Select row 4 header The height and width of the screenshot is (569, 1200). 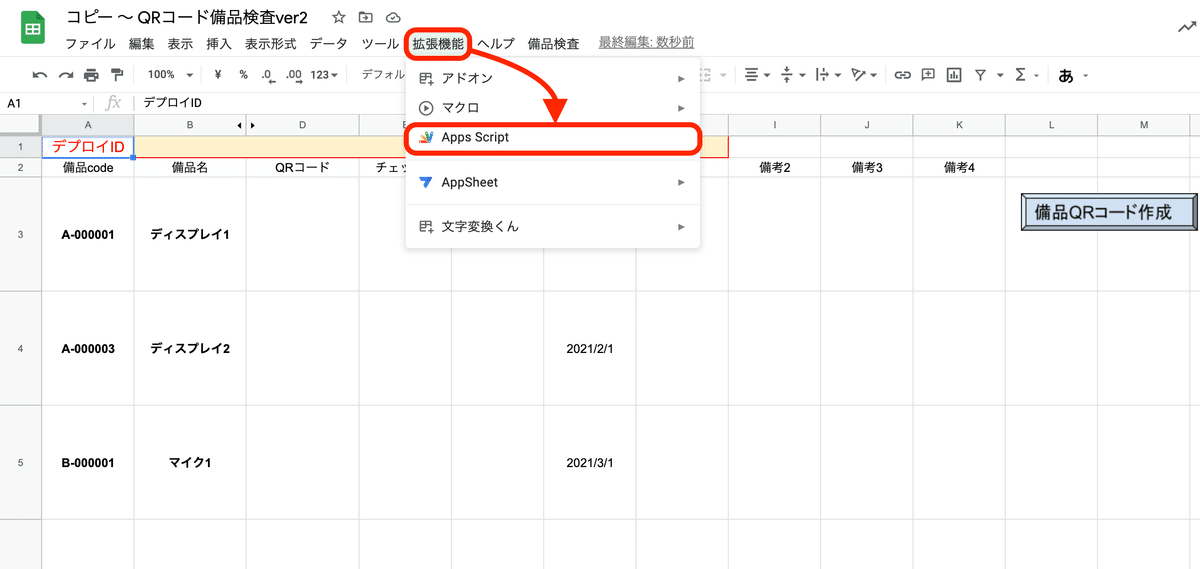21,348
